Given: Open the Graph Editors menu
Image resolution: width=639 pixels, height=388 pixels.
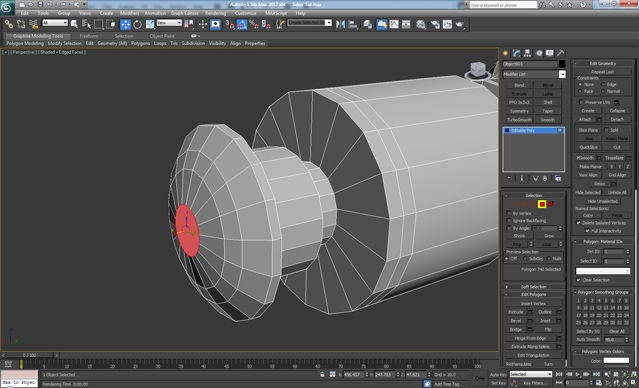Looking at the screenshot, I should (x=185, y=13).
